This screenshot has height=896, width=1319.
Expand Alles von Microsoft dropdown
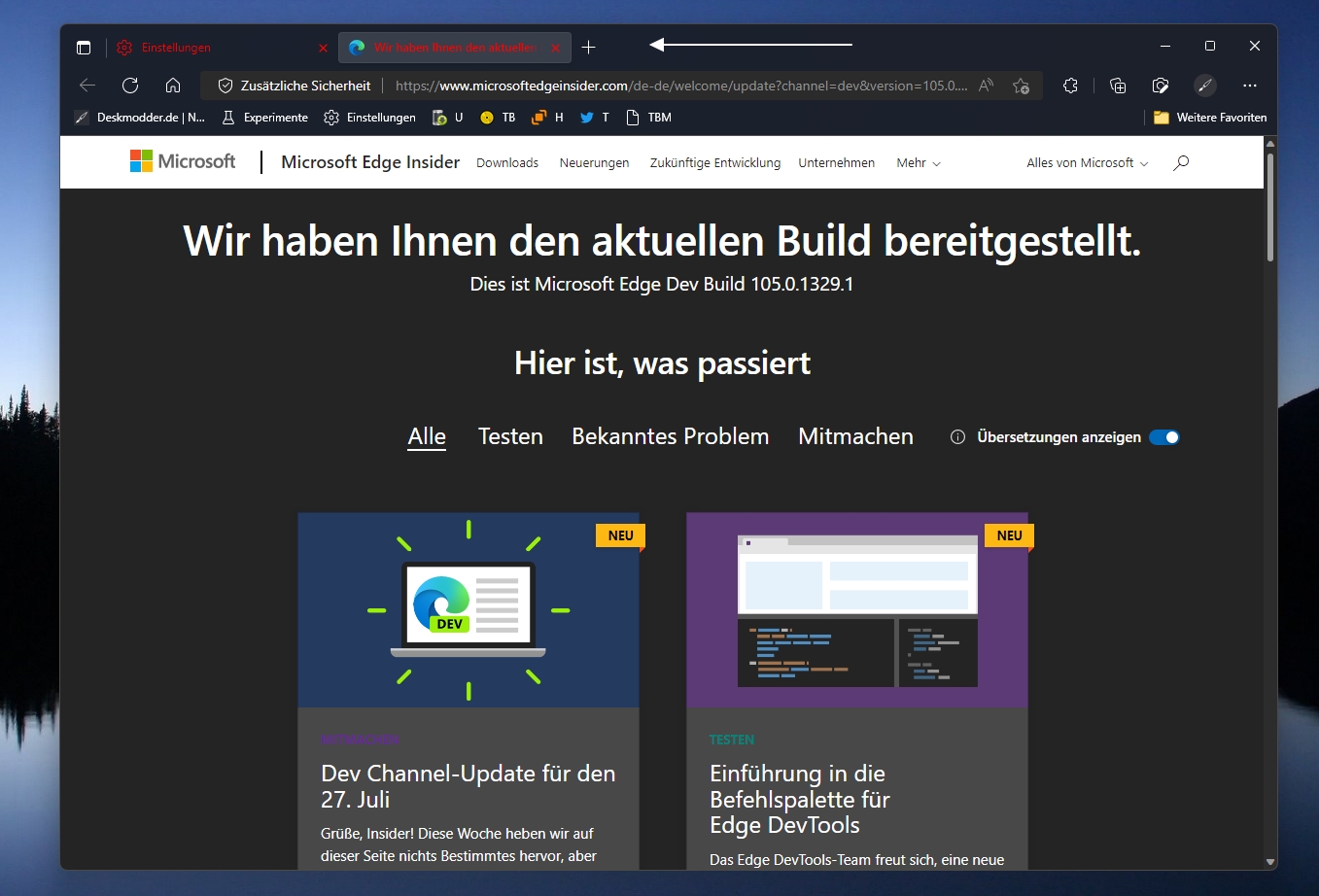[x=1088, y=163]
